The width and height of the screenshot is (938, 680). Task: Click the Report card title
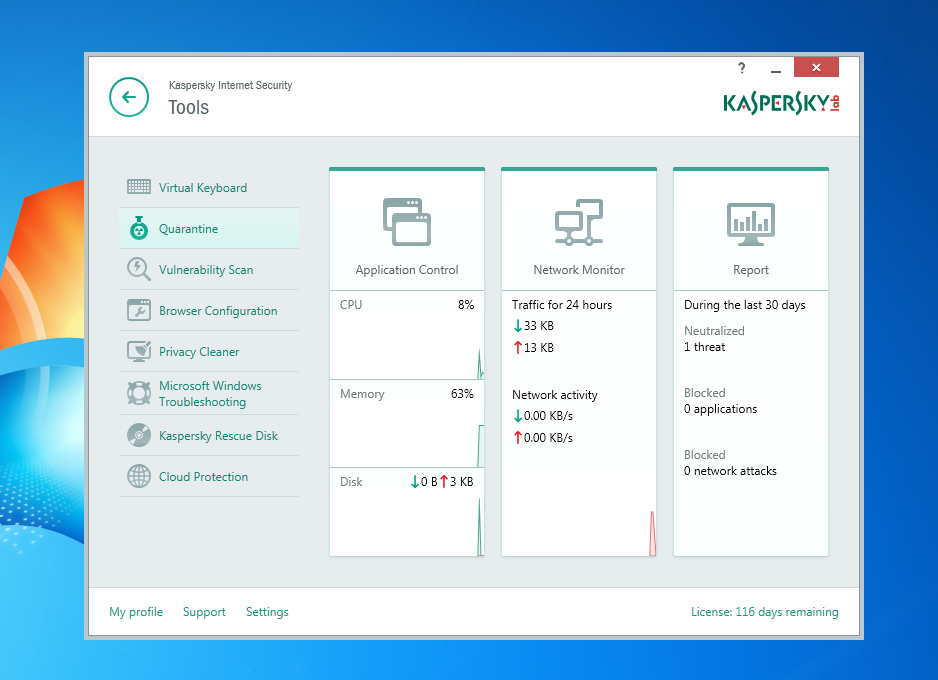coord(751,270)
